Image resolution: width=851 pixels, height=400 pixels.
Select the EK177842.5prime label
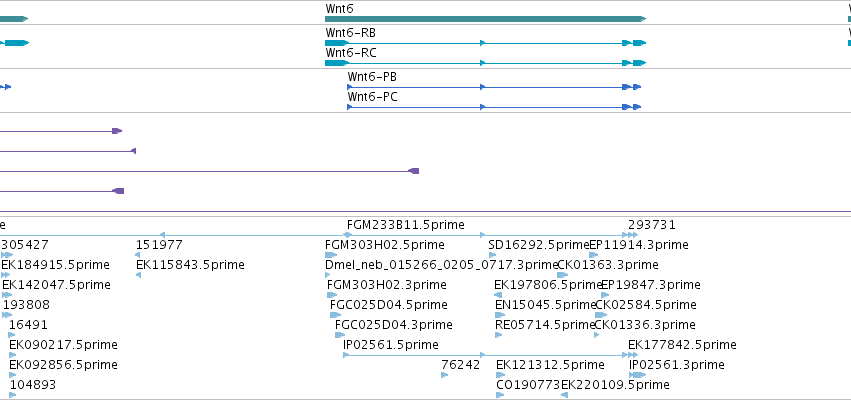click(682, 345)
